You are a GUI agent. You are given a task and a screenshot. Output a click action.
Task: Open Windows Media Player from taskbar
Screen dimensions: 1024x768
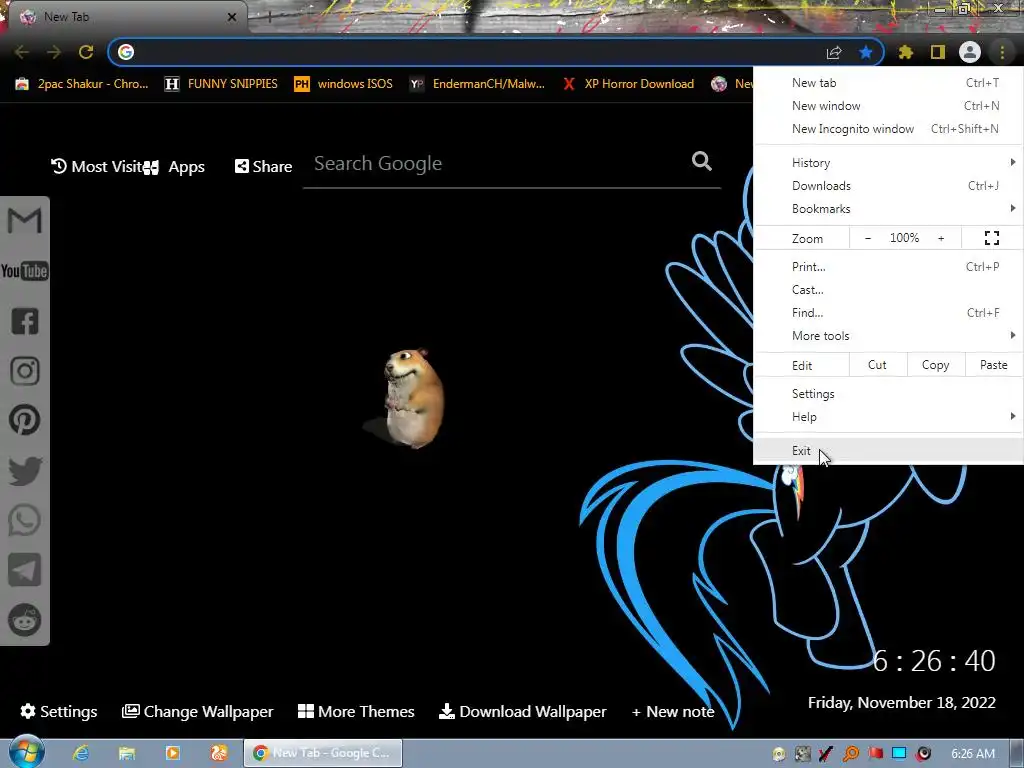pos(173,753)
